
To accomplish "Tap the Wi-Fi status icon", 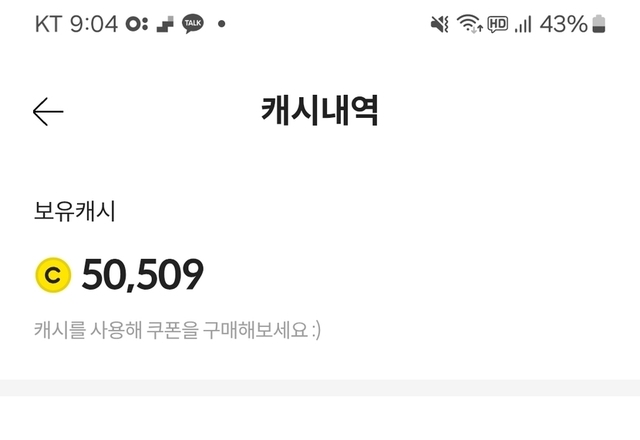I will coord(469,24).
